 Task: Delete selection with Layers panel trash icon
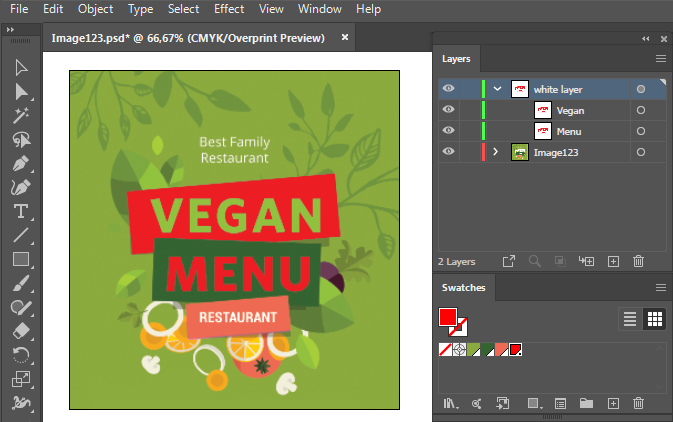point(638,261)
